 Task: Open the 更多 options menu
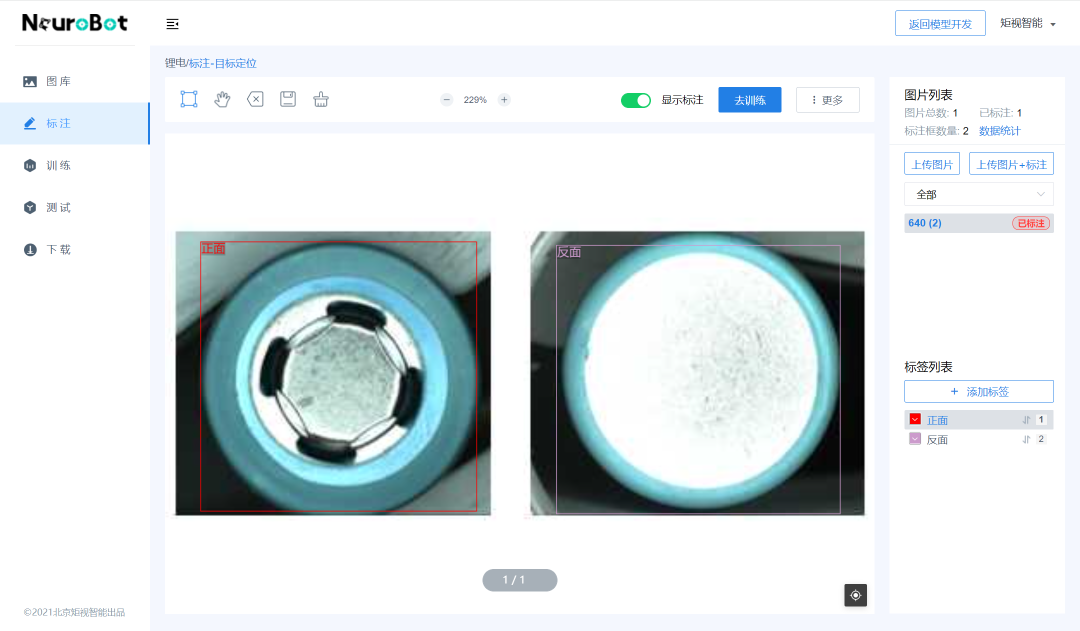click(827, 100)
